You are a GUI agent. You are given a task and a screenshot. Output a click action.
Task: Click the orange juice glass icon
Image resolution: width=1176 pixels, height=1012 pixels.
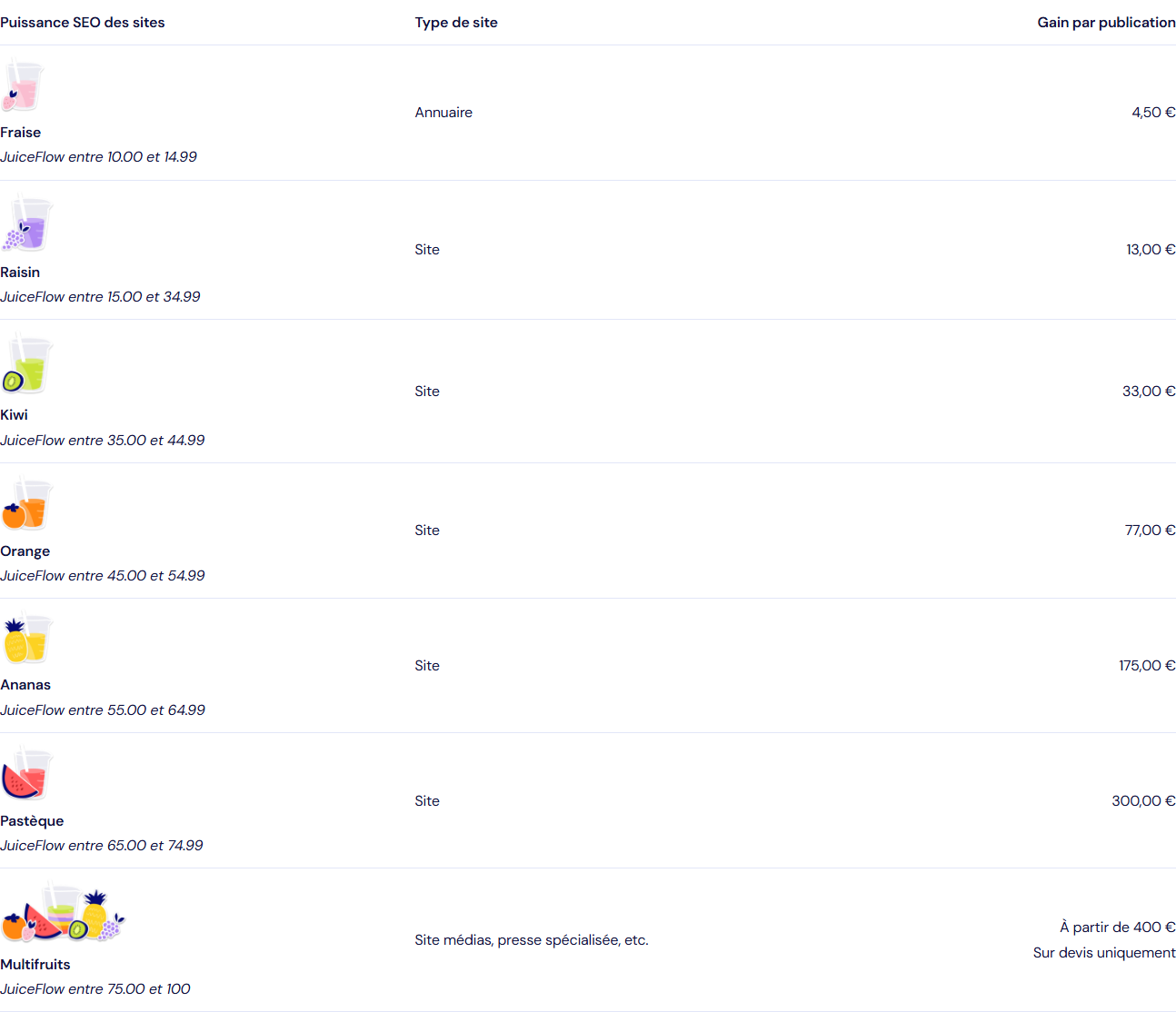[27, 504]
